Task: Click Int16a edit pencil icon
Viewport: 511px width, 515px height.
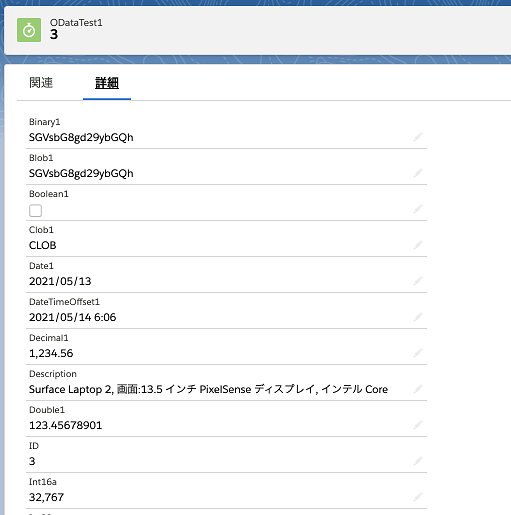Action: [x=418, y=497]
